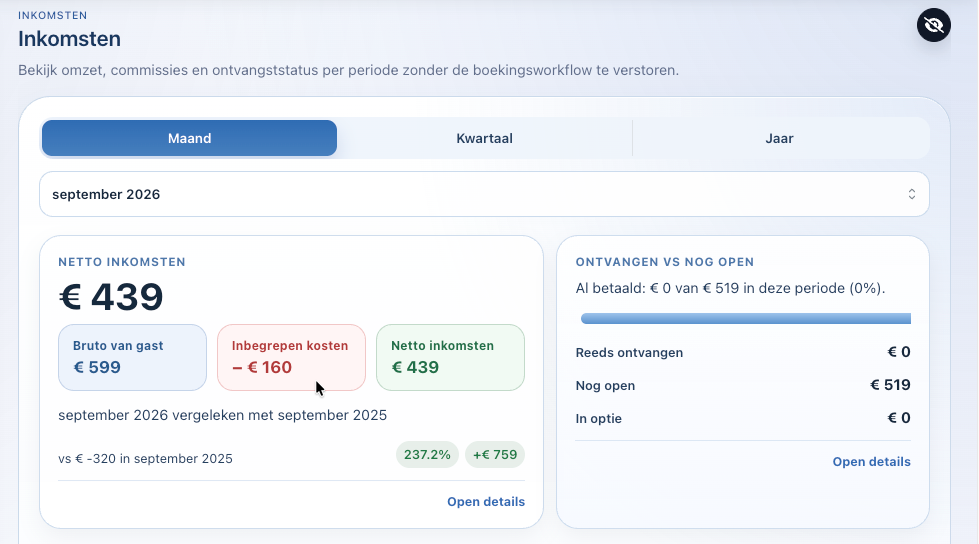Click the period dropdown up-down chevron arrows
This screenshot has width=979, height=544.
click(x=912, y=194)
